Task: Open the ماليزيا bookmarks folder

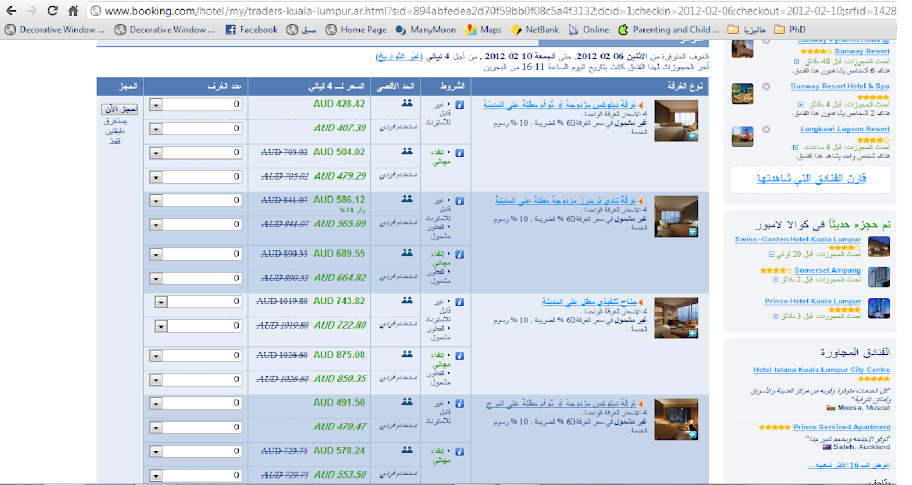Action: [x=746, y=29]
